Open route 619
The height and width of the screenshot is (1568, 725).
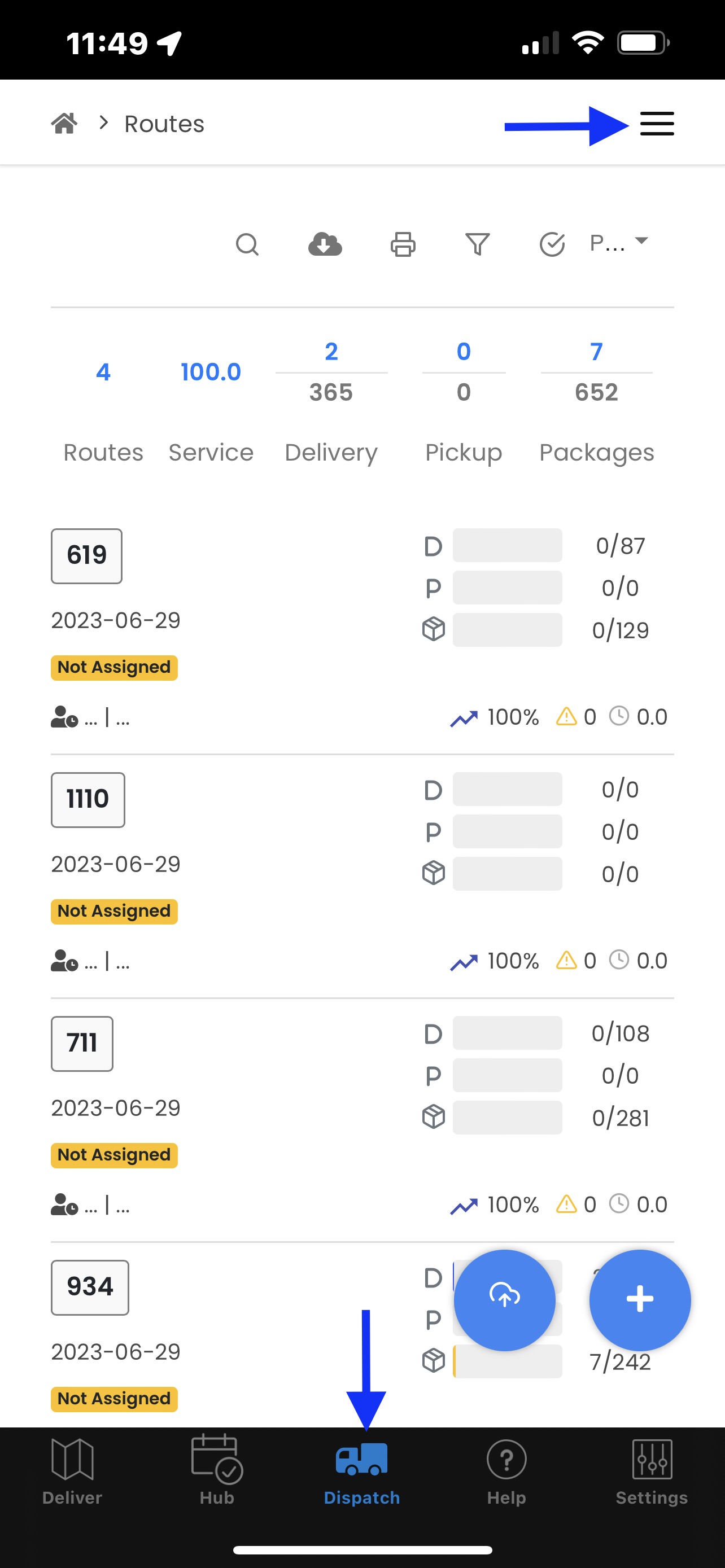[86, 556]
